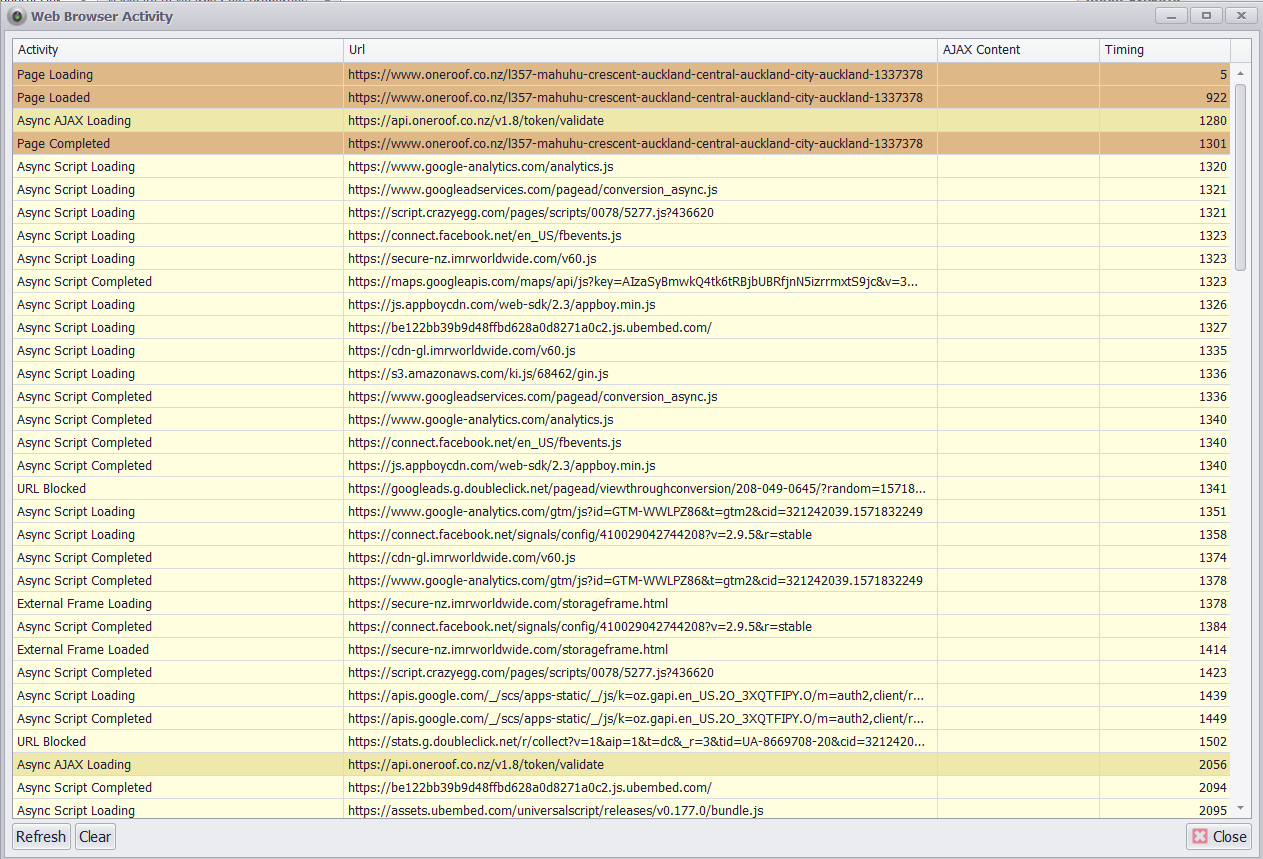Click the scrollbar up arrow
The width and height of the screenshot is (1263, 859).
click(1241, 74)
